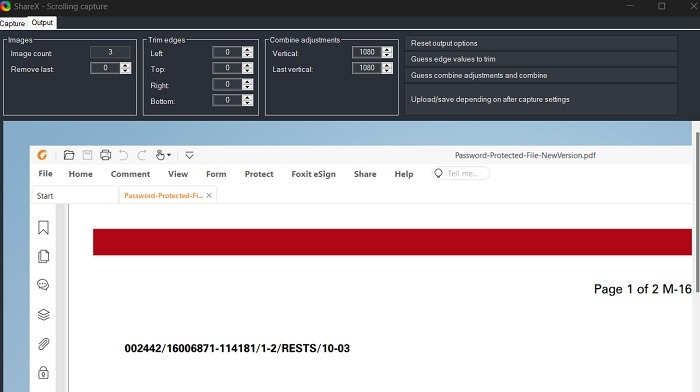Open the Help ribbon tab
Image resolution: width=700 pixels, height=392 pixels.
[x=404, y=174]
